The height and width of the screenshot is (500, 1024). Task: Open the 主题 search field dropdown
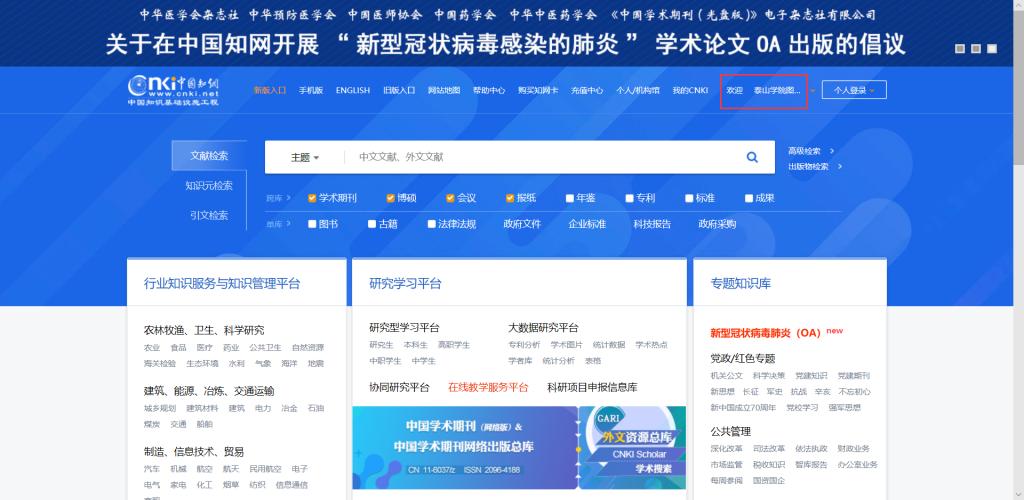point(305,157)
